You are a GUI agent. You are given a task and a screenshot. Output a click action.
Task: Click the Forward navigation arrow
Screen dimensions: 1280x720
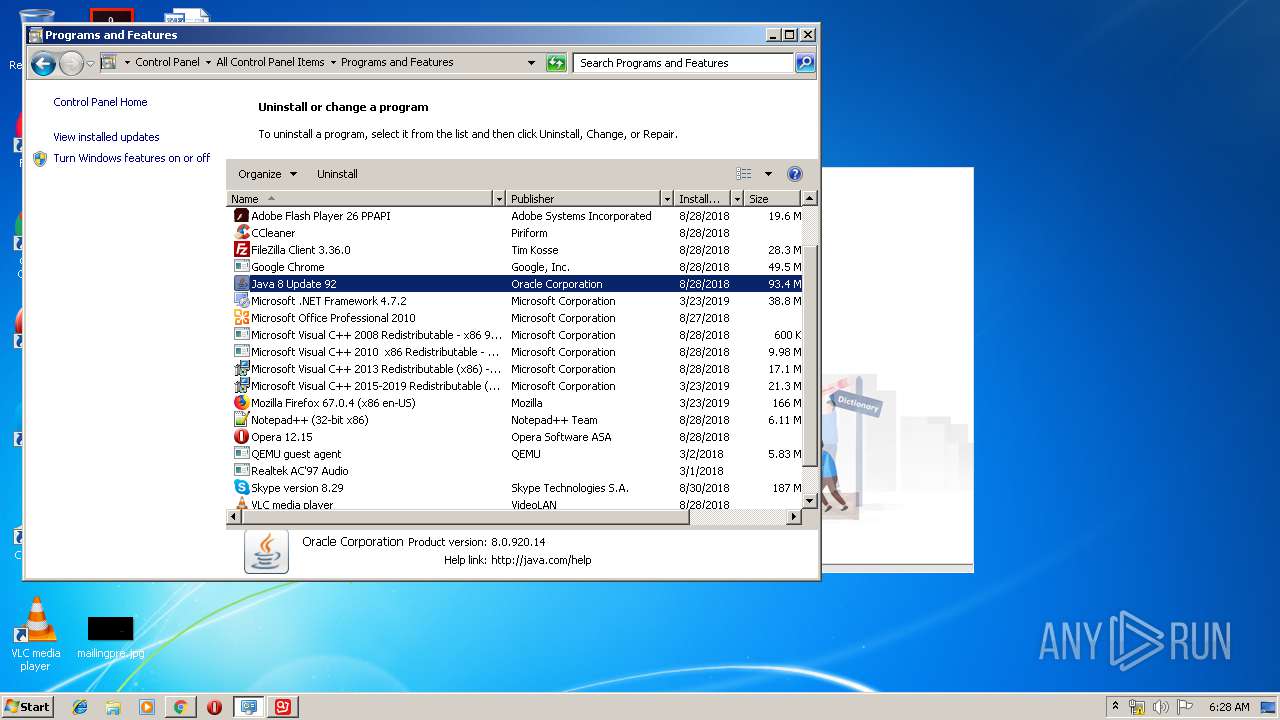click(x=71, y=64)
